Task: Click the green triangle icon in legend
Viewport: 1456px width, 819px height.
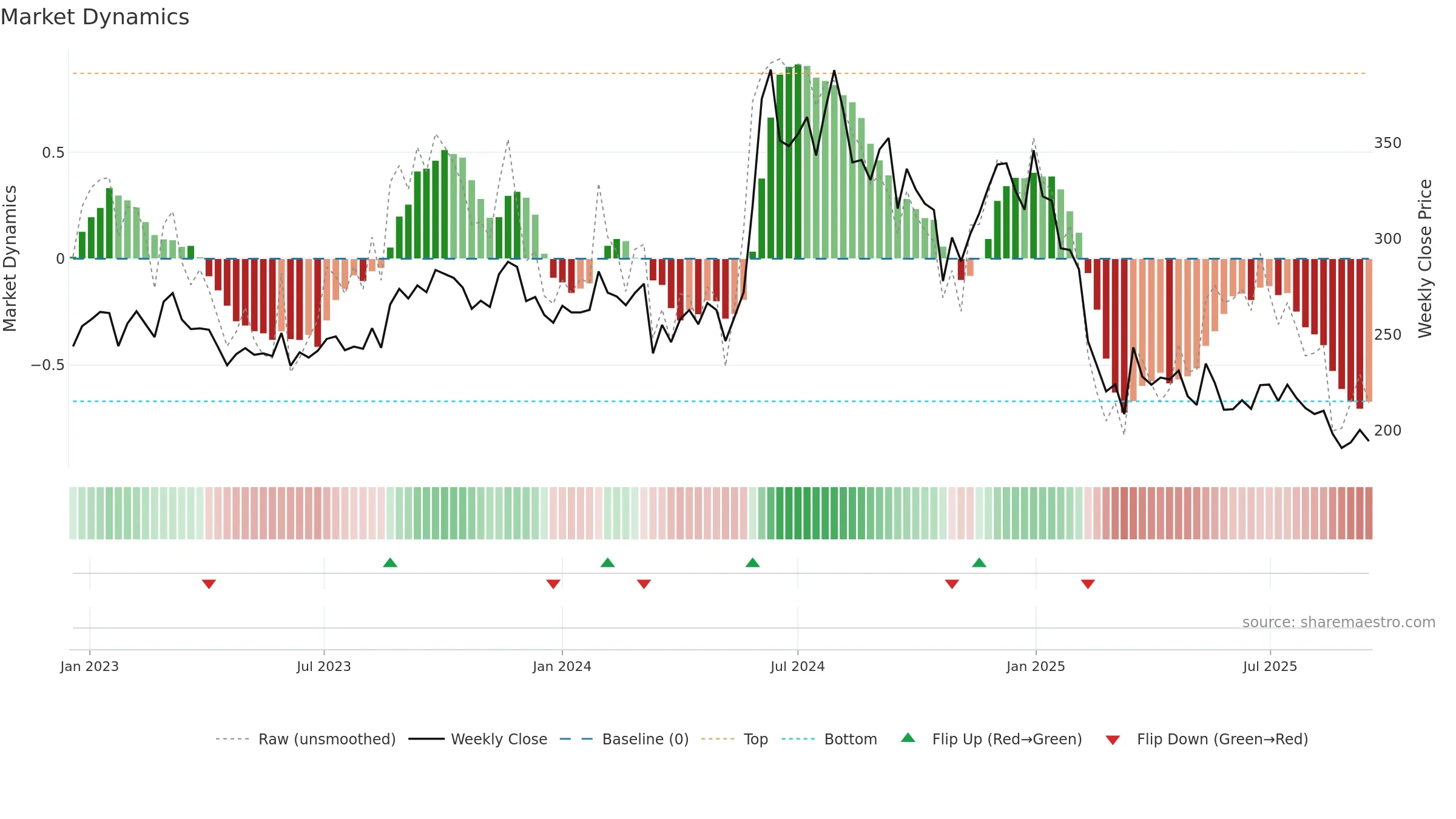Action: (x=908, y=738)
